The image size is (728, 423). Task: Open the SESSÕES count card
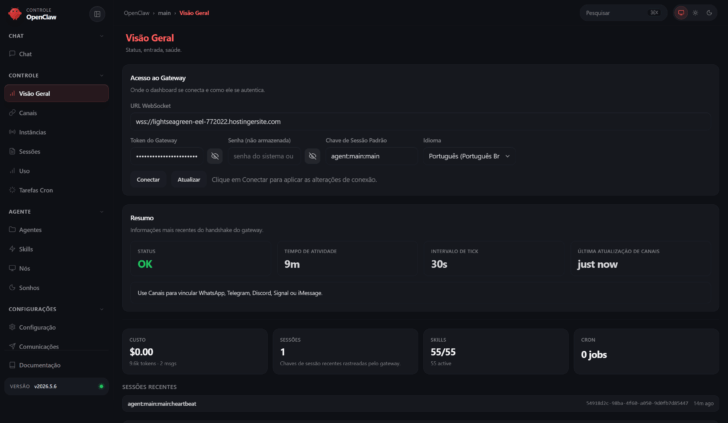(345, 351)
